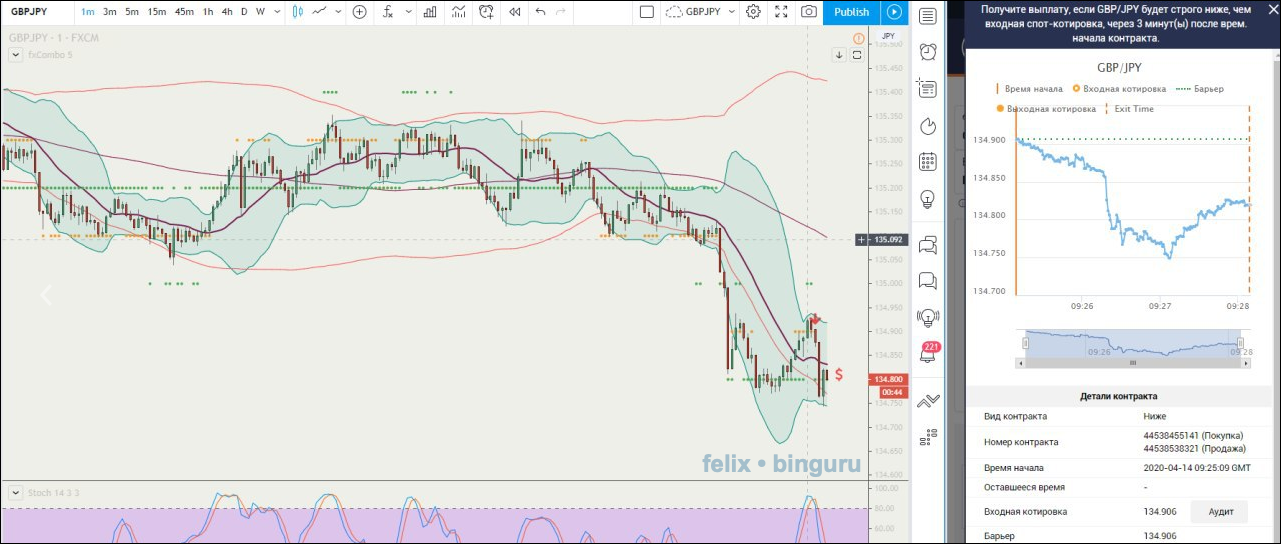The image size is (1281, 544).
Task: Click the Аудит button
Action: pos(1218,512)
